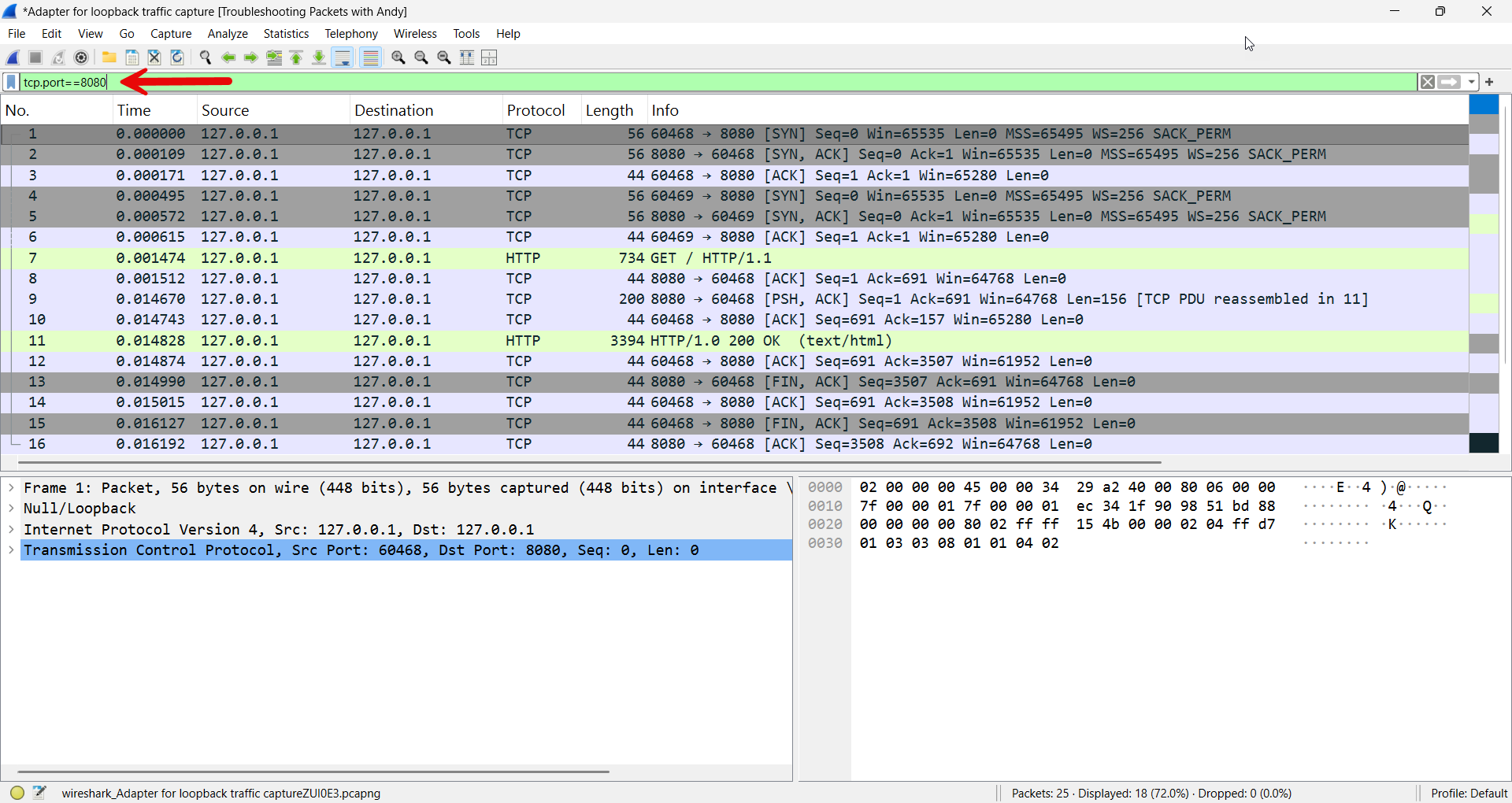Start a new live capture

[x=12, y=57]
